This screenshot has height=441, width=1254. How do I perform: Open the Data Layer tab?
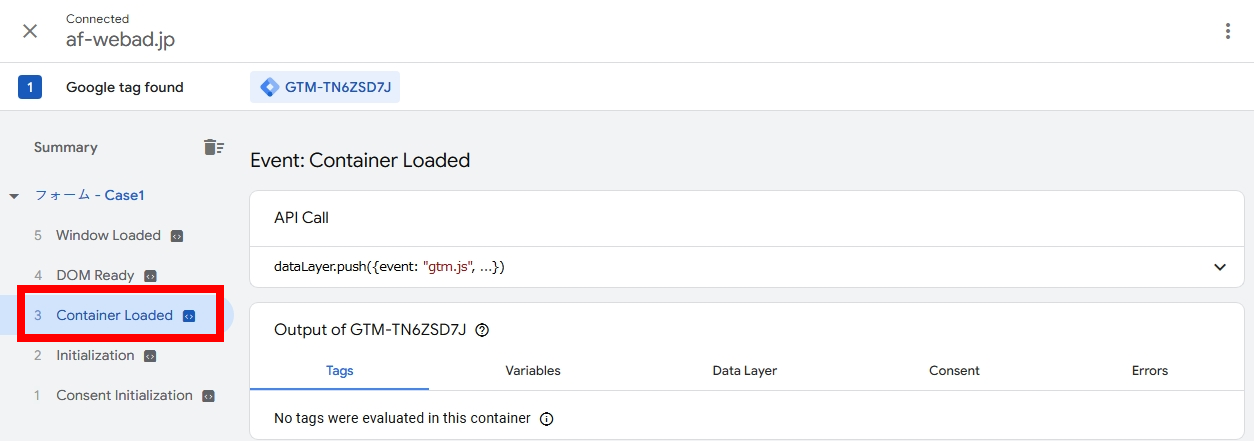pos(744,371)
